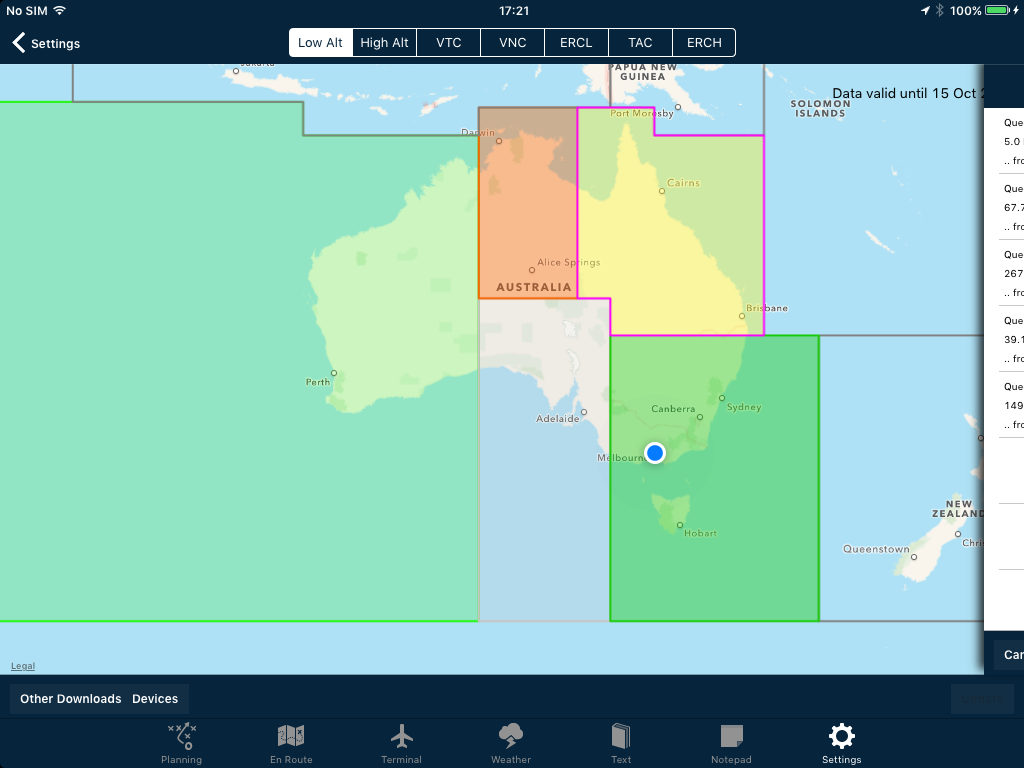Screen dimensions: 1024x768
Task: Open the VNC chart tab
Action: [x=513, y=42]
